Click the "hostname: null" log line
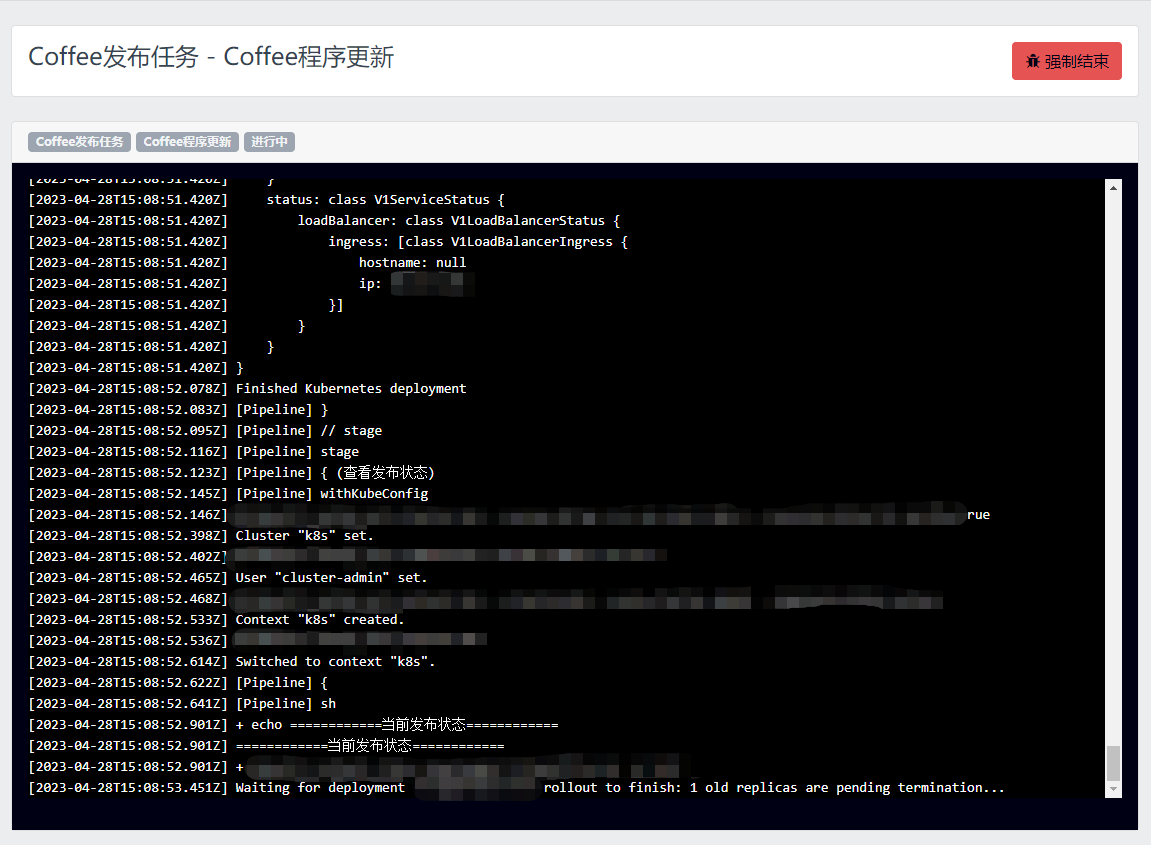The image size is (1152, 845). point(412,262)
